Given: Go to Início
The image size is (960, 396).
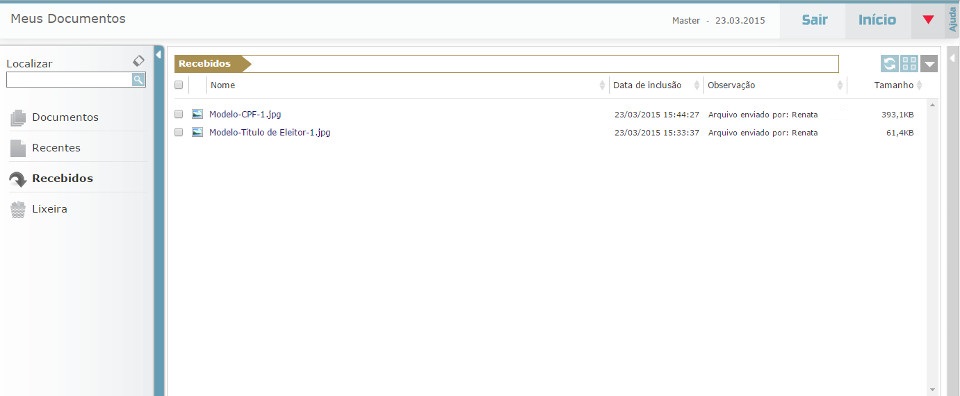Looking at the screenshot, I should click(x=877, y=20).
